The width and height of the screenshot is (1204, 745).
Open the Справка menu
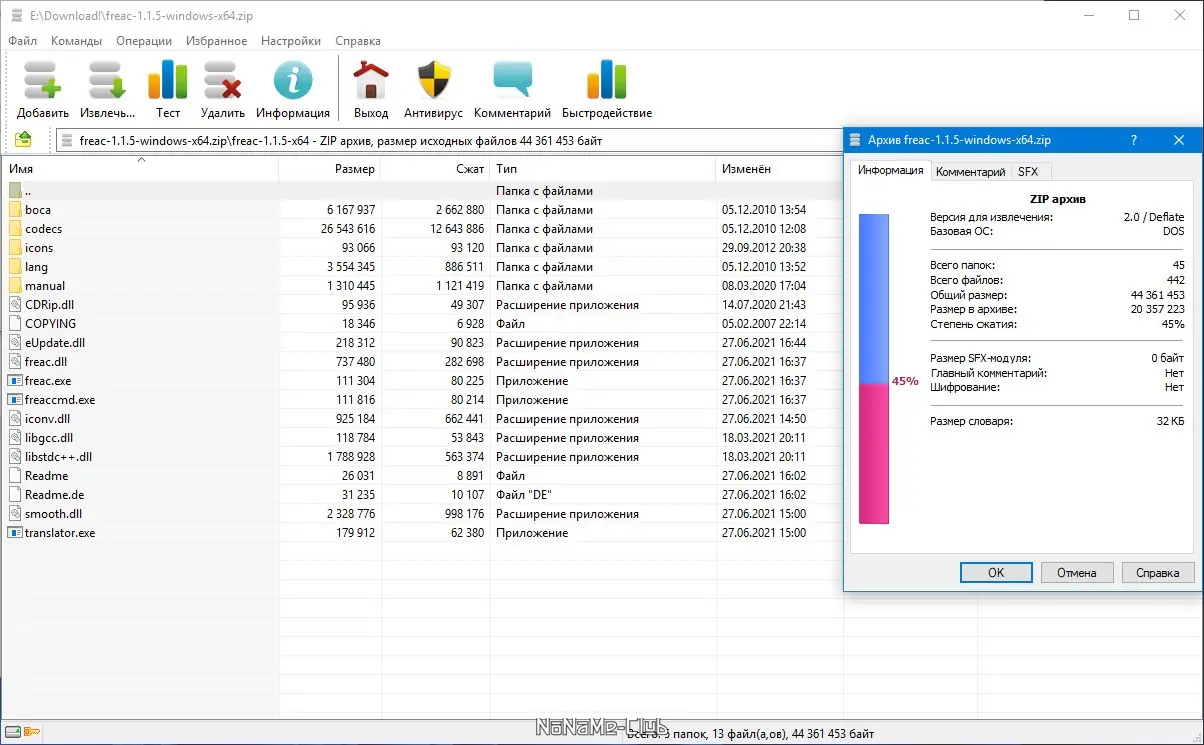click(x=358, y=41)
